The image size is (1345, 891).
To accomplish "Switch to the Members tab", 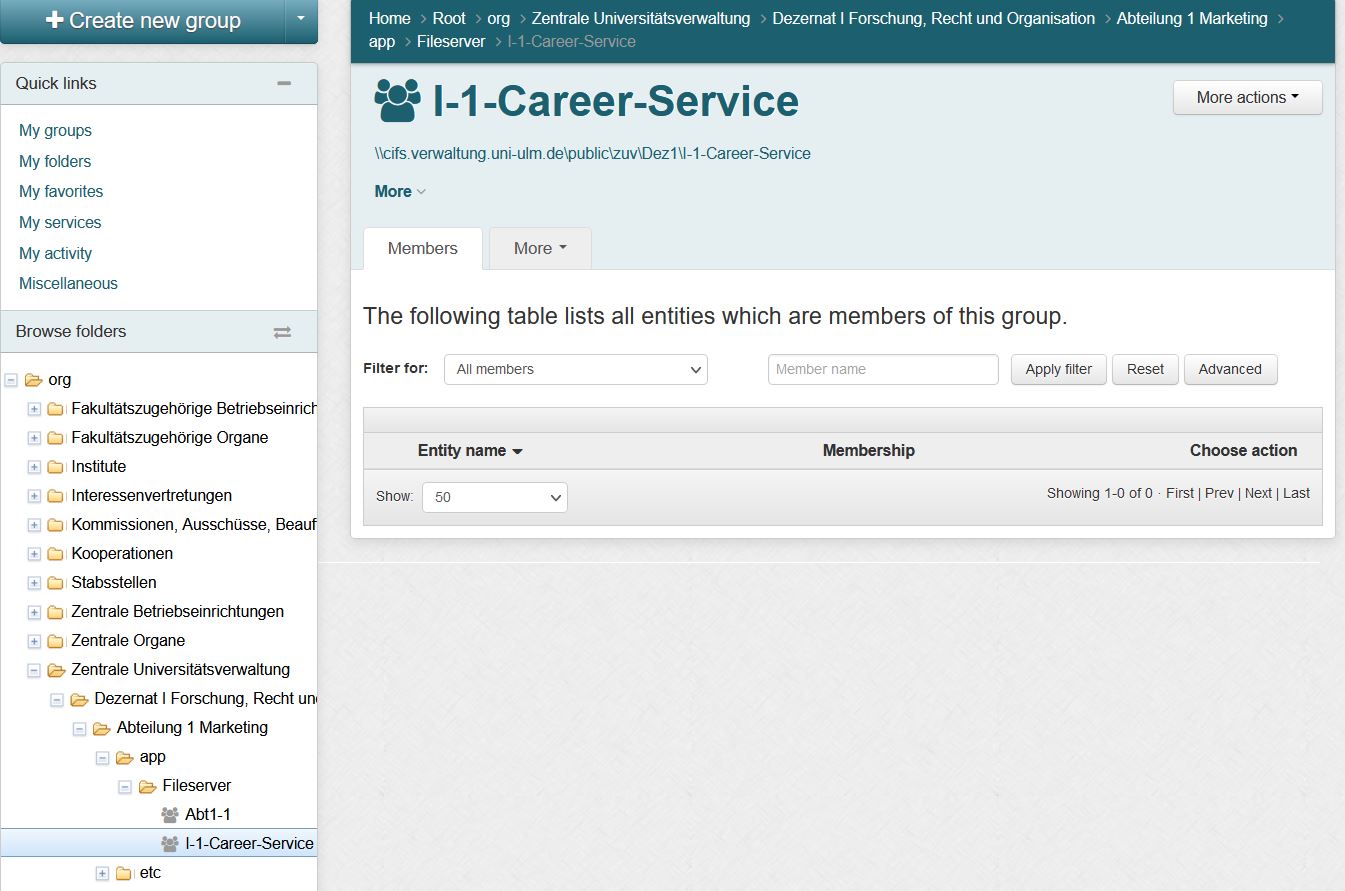I will pyautogui.click(x=422, y=249).
